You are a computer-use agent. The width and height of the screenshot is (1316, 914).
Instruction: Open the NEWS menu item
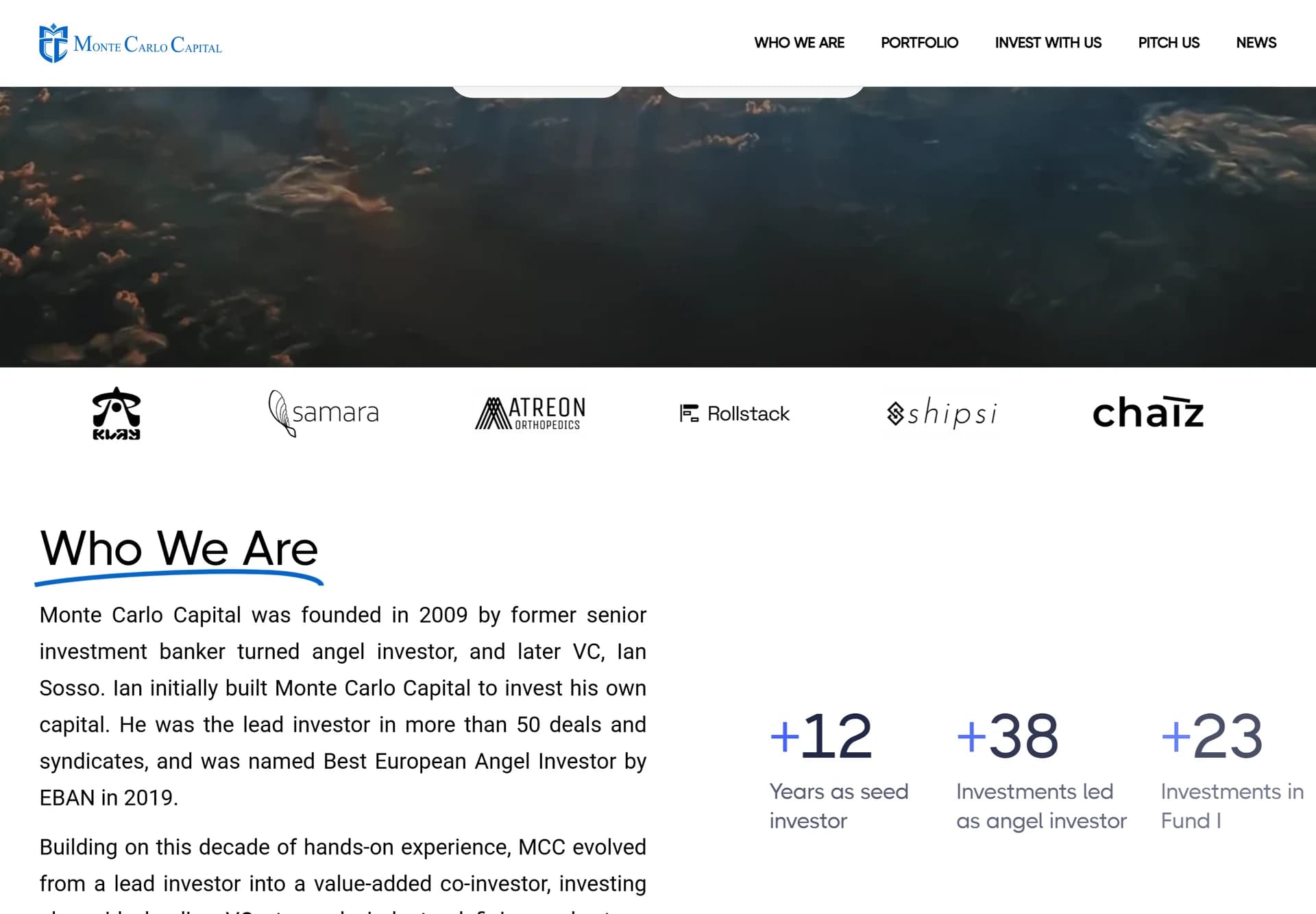click(1256, 43)
